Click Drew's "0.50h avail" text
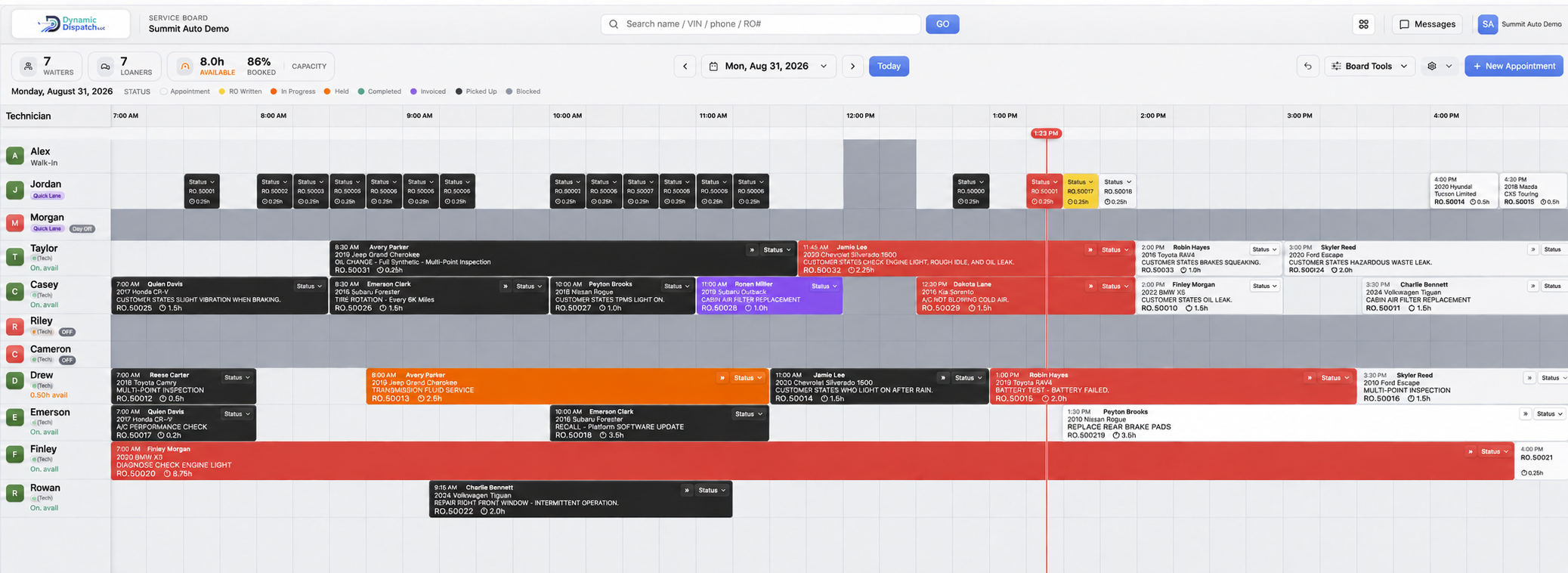 click(x=49, y=395)
